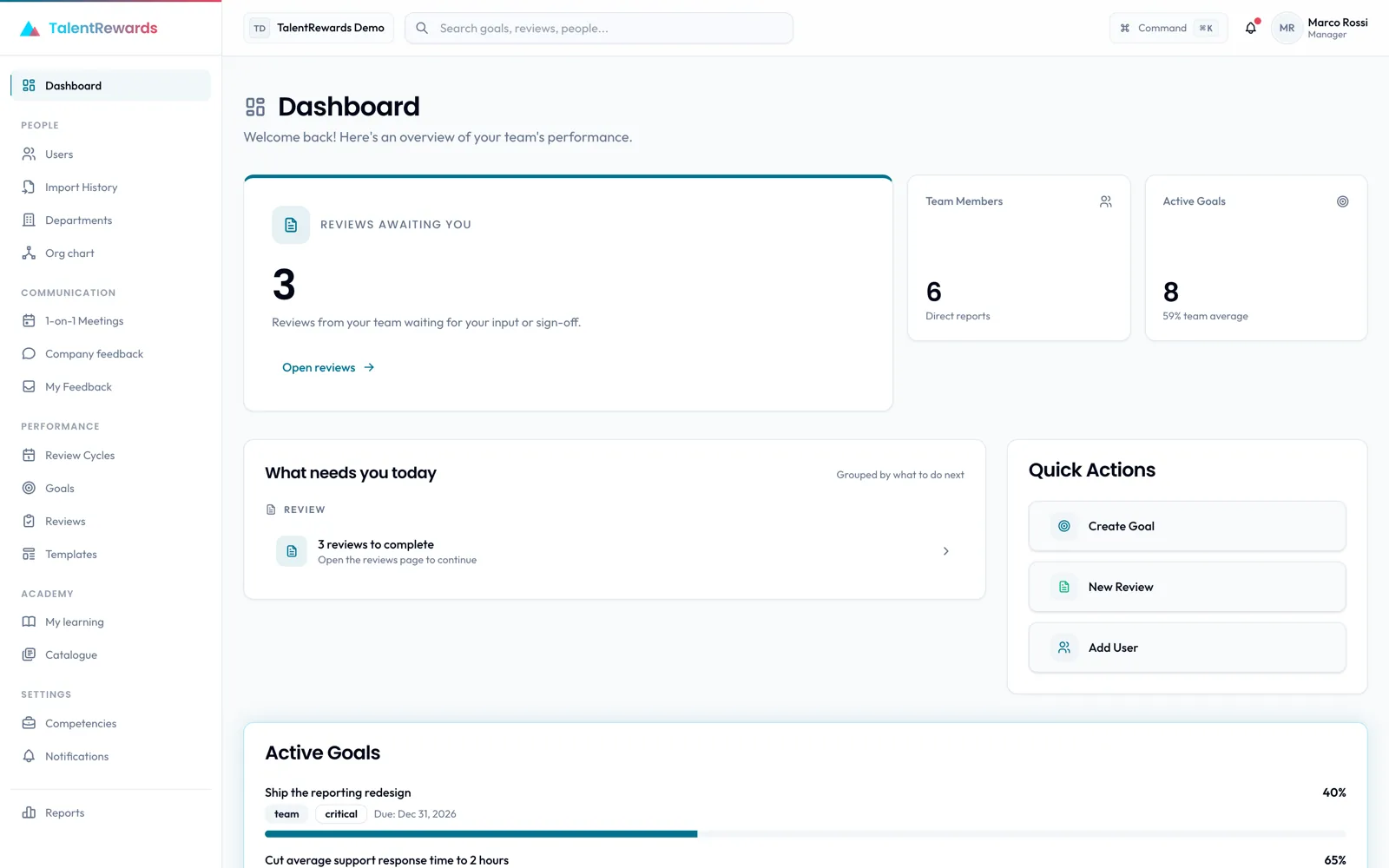Expand the 3 reviews to complete chevron
The image size is (1389, 868).
tap(945, 551)
